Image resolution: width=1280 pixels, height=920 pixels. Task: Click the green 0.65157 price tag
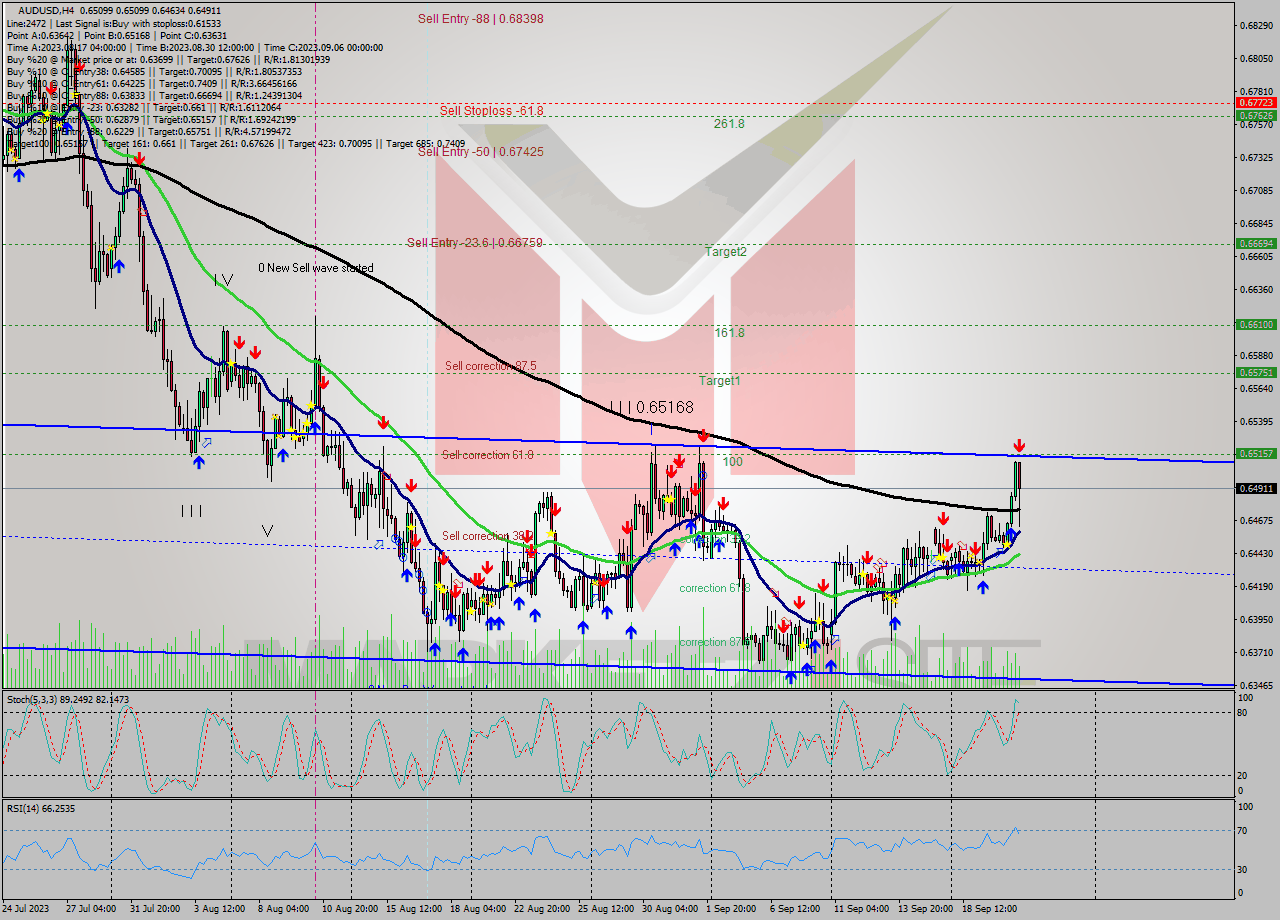coord(1255,454)
